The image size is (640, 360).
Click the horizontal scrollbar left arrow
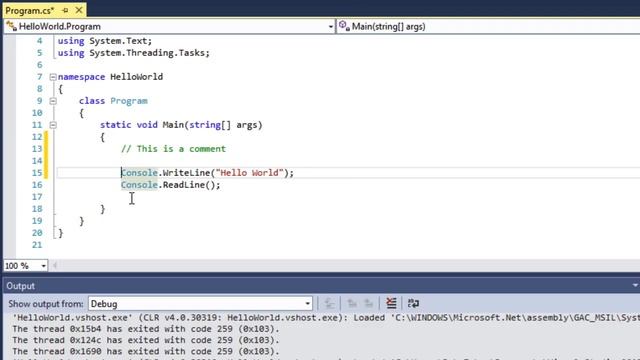point(55,266)
